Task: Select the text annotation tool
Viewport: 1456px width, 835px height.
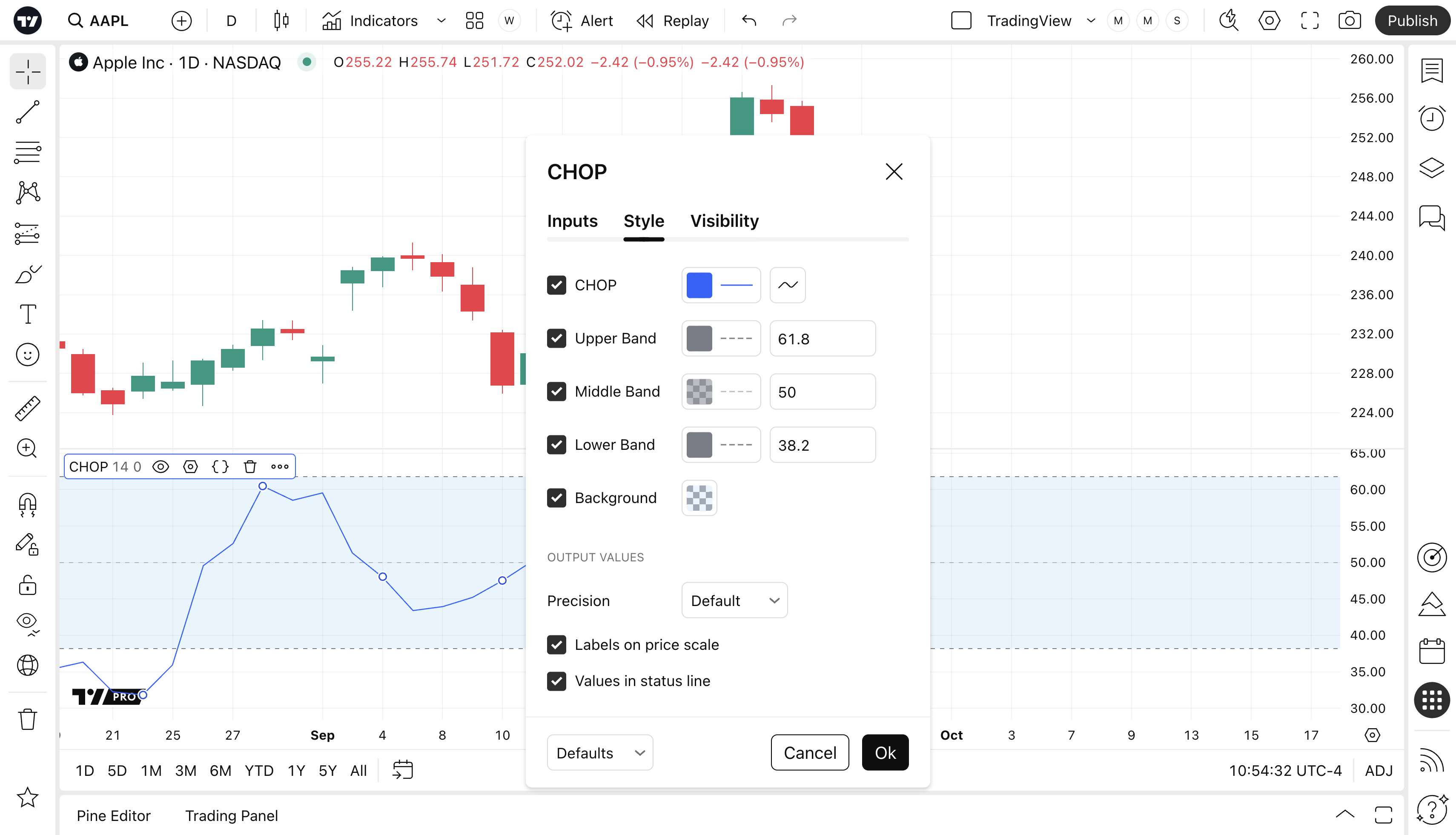Action: [27, 314]
